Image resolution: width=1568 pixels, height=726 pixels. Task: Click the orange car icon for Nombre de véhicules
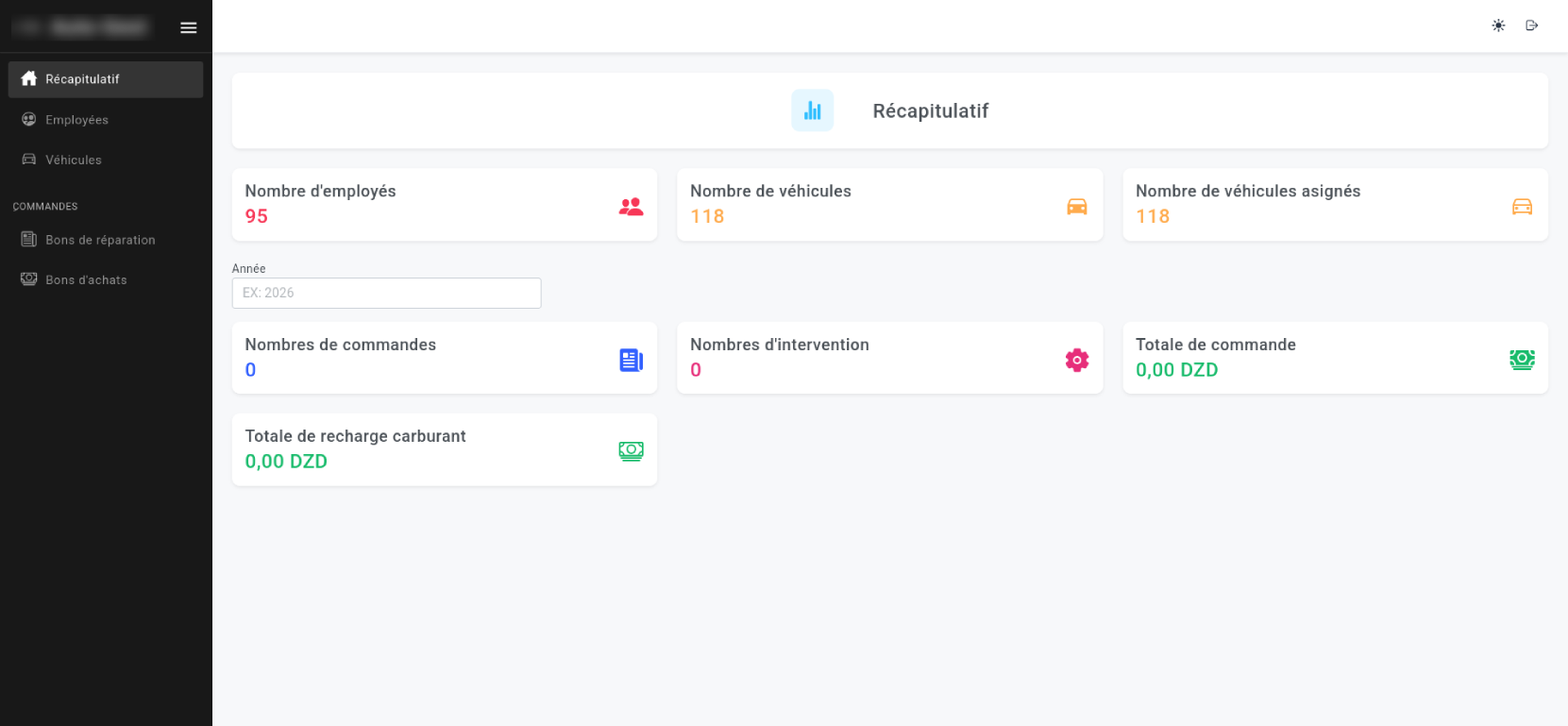click(x=1076, y=207)
